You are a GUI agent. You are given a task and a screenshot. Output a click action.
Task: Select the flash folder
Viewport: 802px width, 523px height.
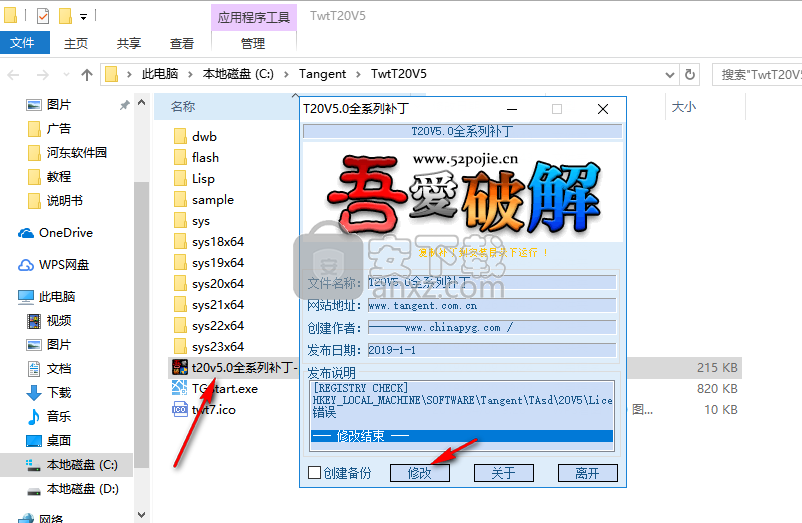point(205,157)
